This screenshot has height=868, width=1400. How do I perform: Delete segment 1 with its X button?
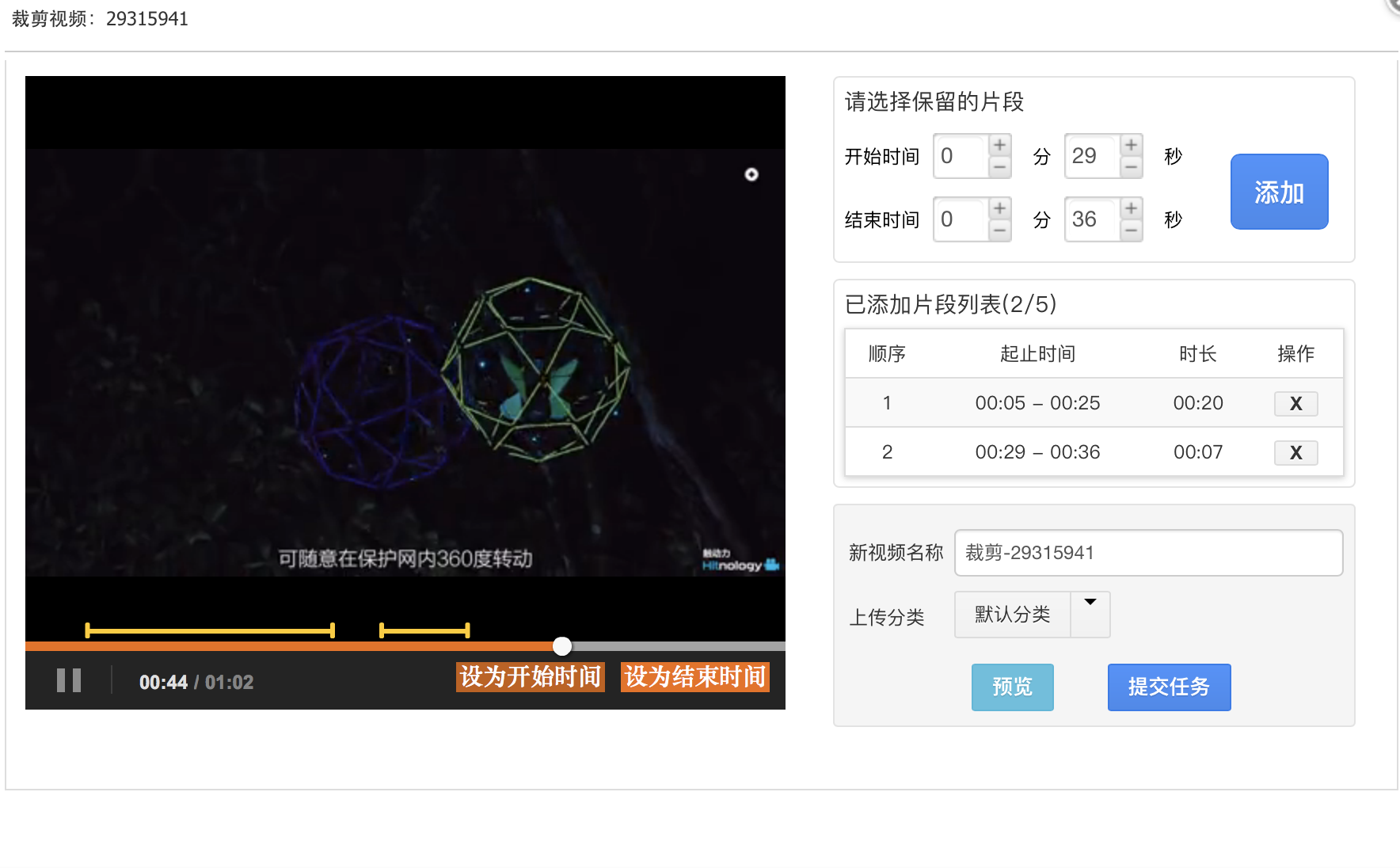coord(1295,404)
